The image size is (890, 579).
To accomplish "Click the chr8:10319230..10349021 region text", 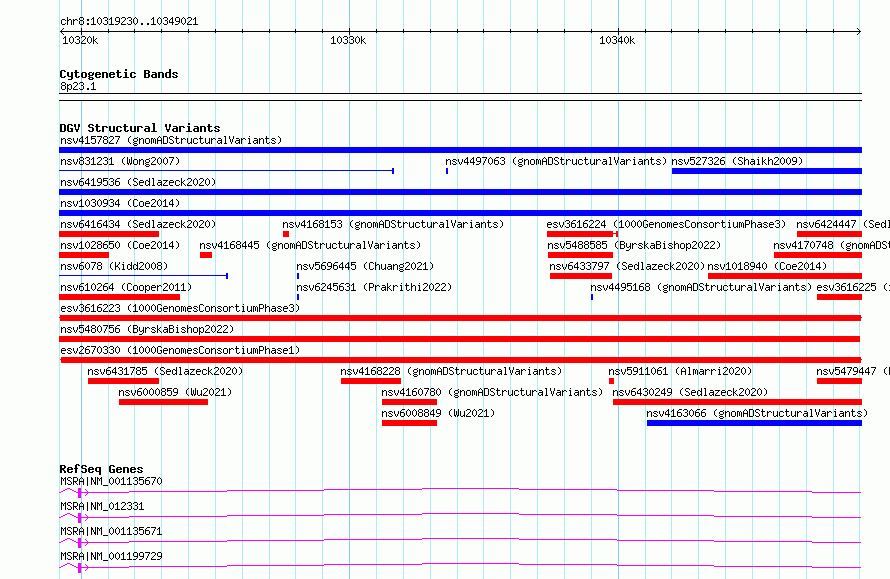I will coord(129,22).
